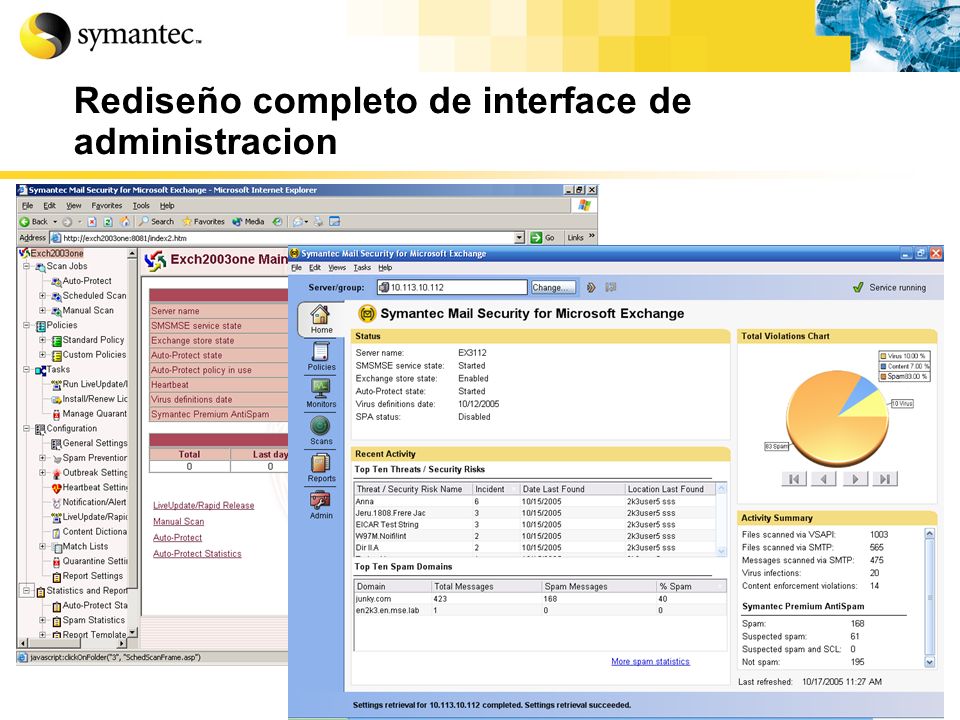Open the Monitors sidebar icon
Viewport: 960px width, 720px height.
[x=321, y=394]
